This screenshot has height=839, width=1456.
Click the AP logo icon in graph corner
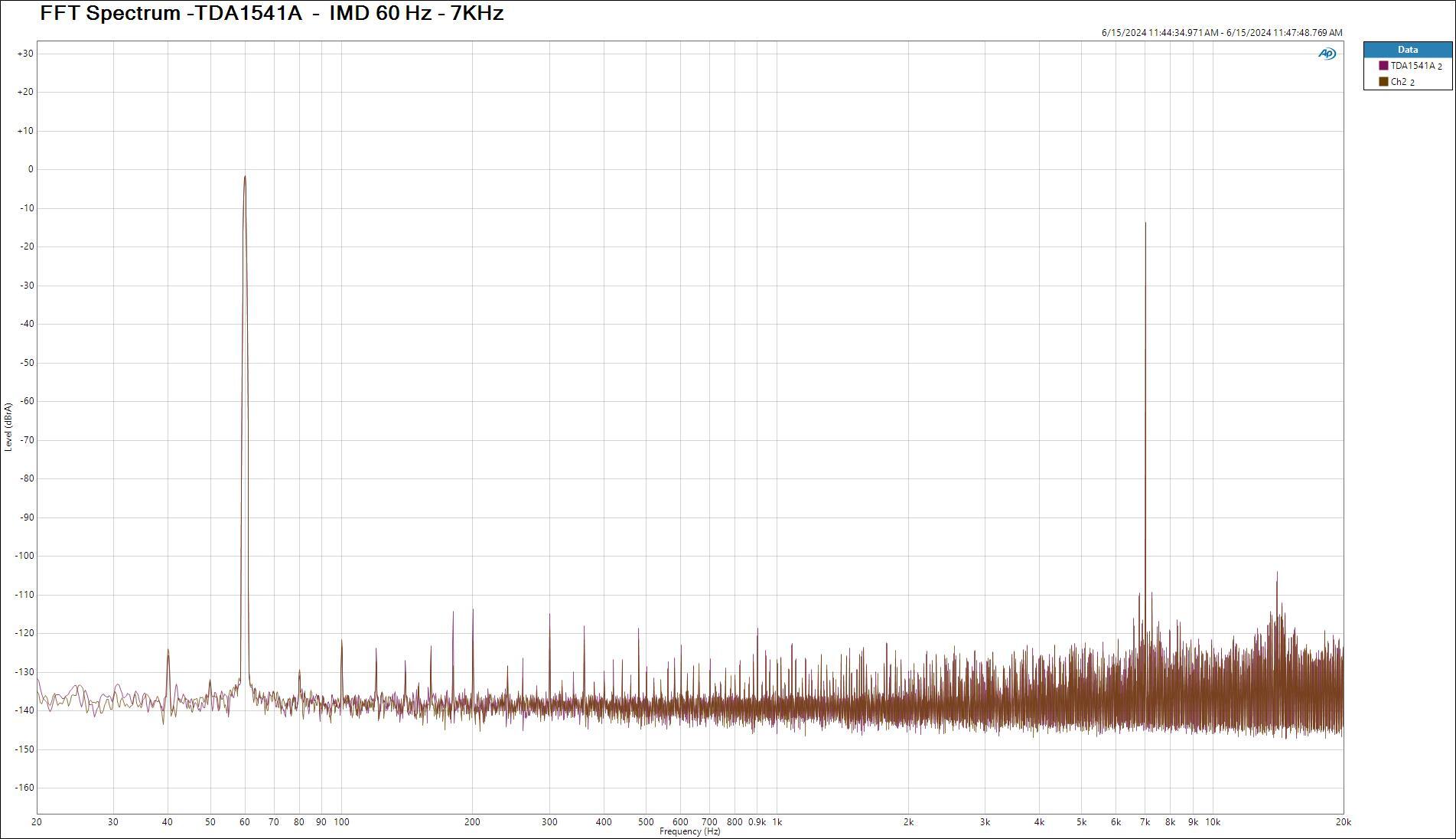1327,54
